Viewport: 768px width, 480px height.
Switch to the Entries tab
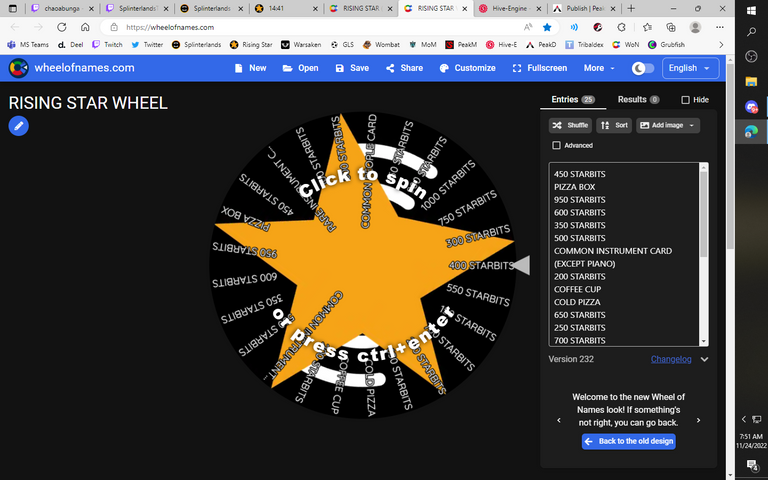[573, 99]
